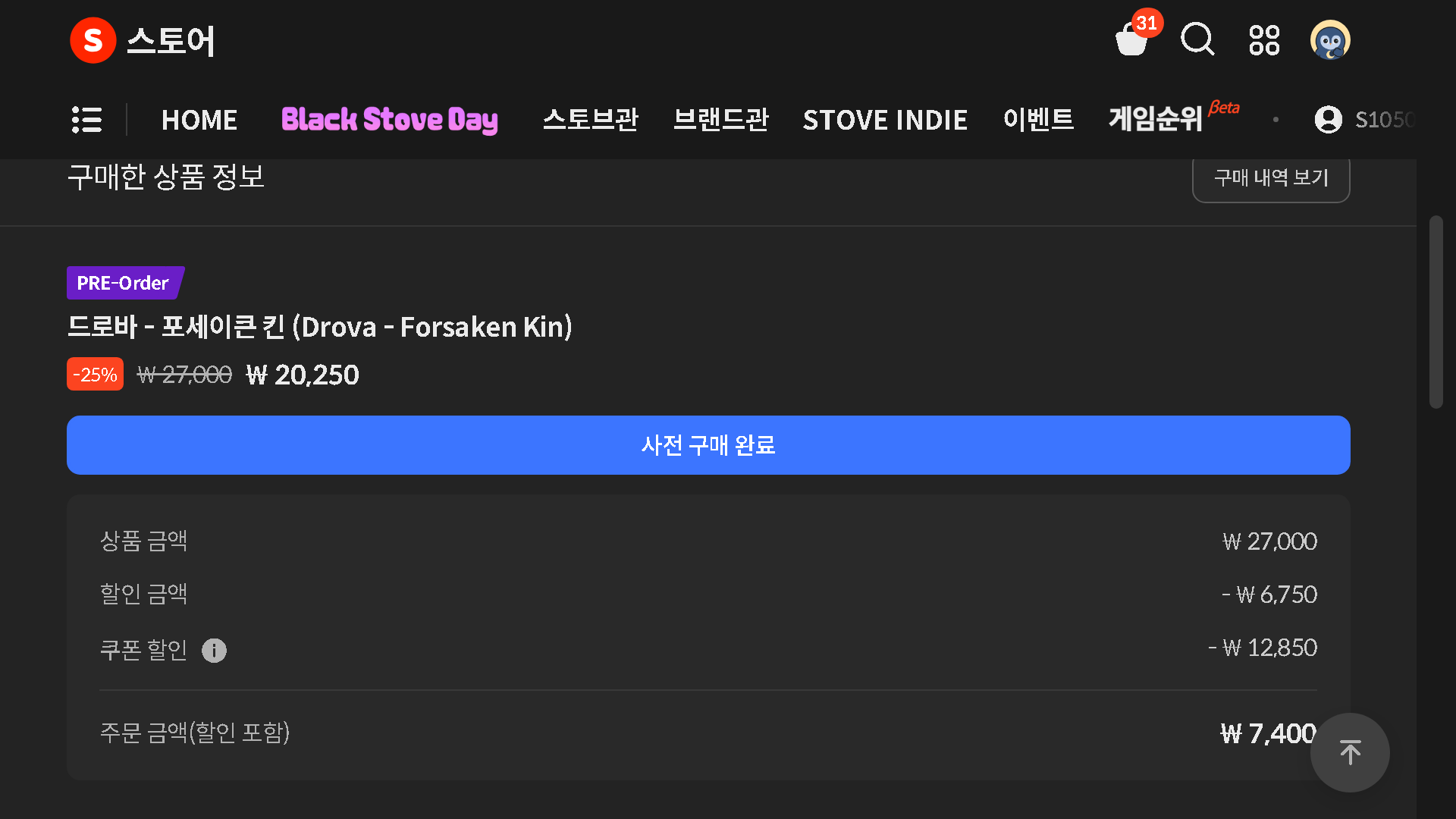Viewport: 1456px width, 819px height.
Task: Open the 브랜드관 menu item
Action: tap(721, 120)
